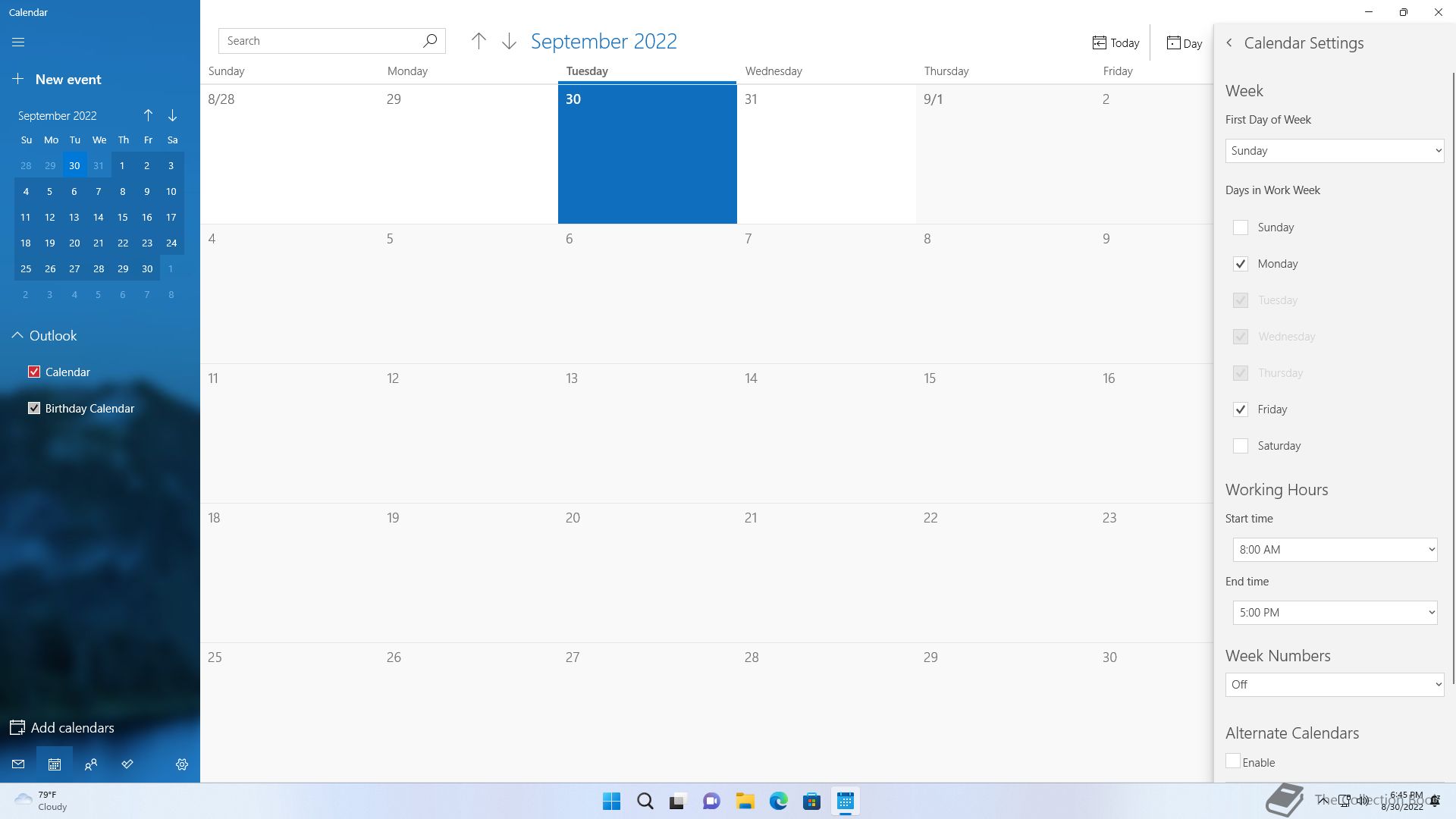Go to previous month with up arrow
The image size is (1456, 819).
pyautogui.click(x=479, y=41)
